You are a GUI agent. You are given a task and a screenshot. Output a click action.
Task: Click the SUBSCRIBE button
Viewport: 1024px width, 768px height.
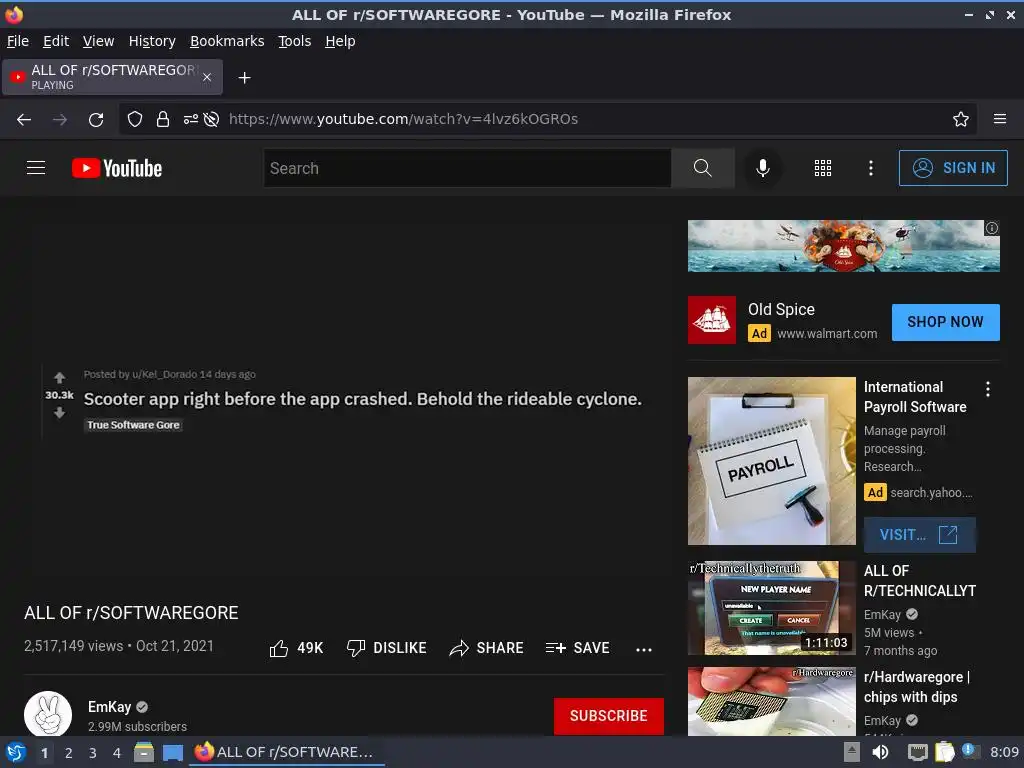609,716
